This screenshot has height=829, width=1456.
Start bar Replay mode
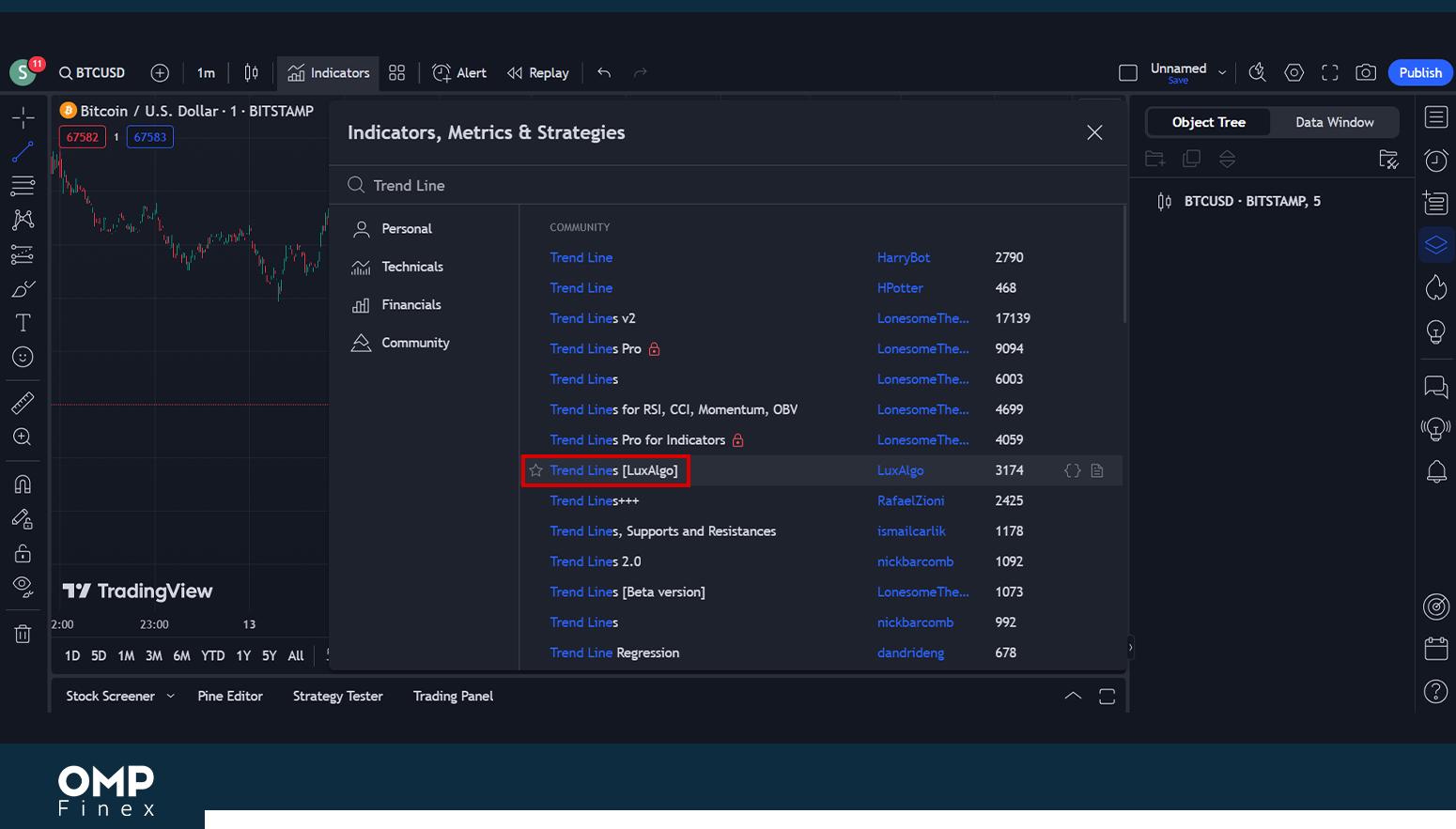coord(538,72)
